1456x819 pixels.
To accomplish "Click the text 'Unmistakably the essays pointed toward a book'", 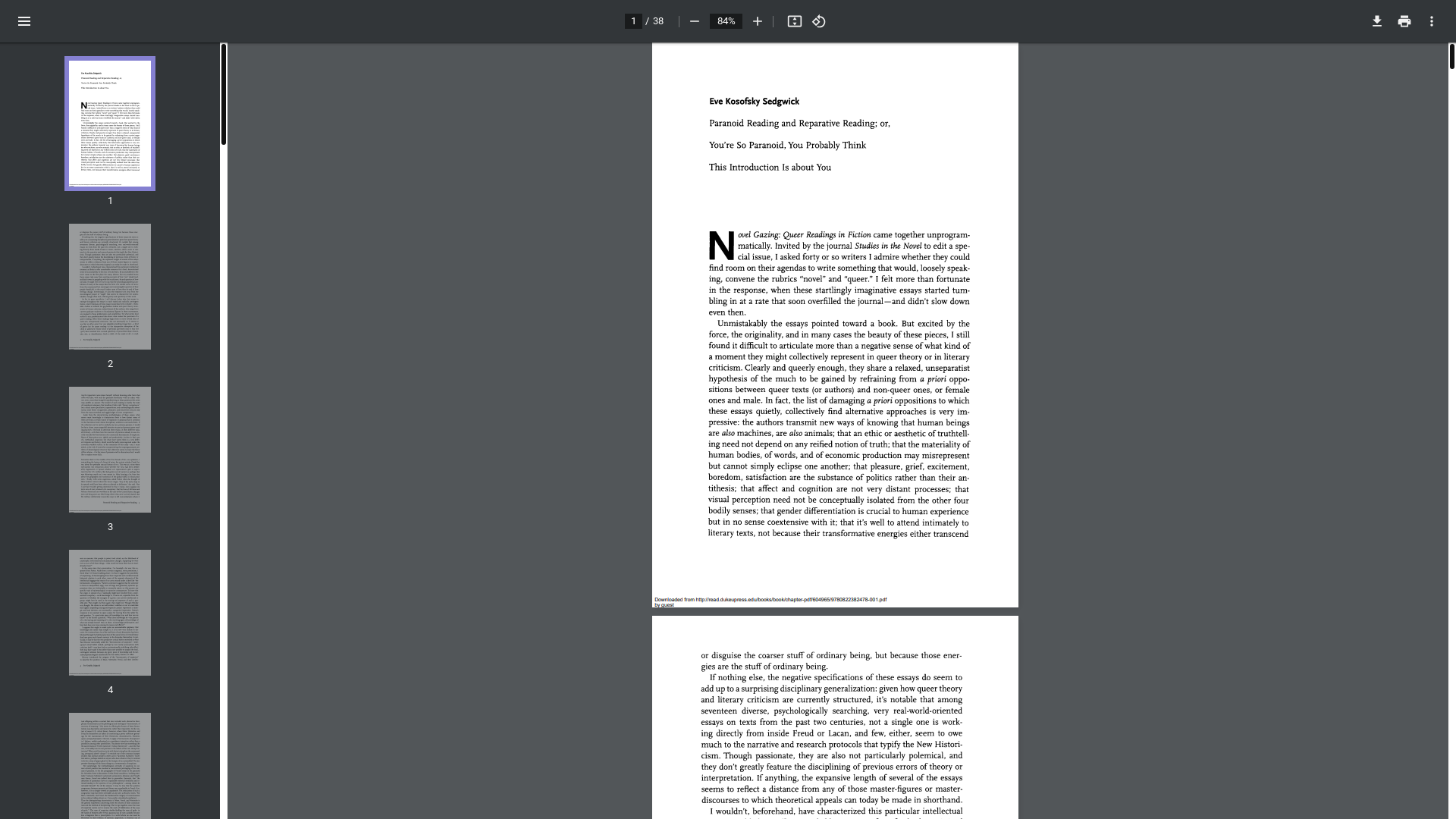I will 807,324.
